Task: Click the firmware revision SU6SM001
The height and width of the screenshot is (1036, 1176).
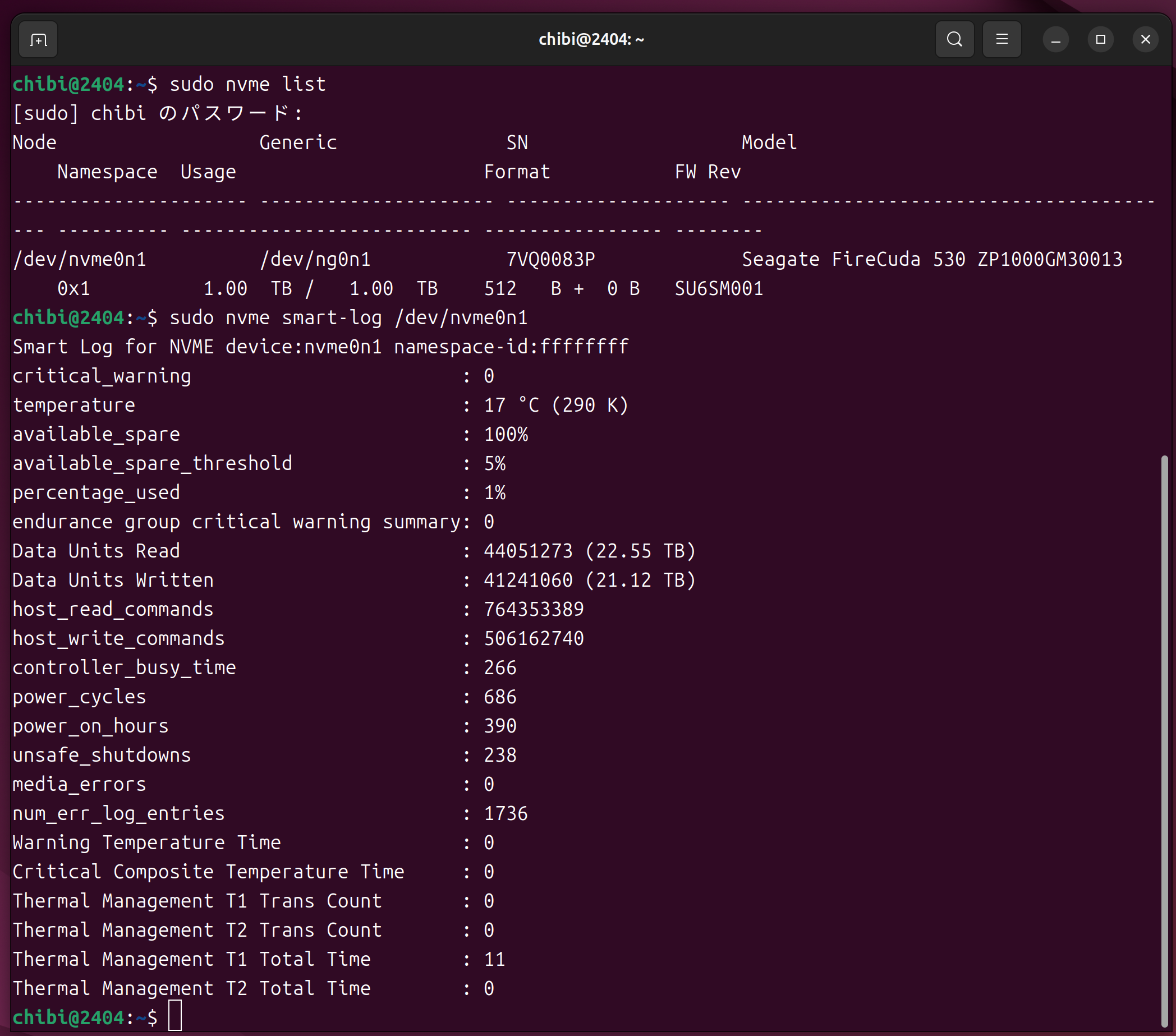Action: pyautogui.click(x=719, y=289)
